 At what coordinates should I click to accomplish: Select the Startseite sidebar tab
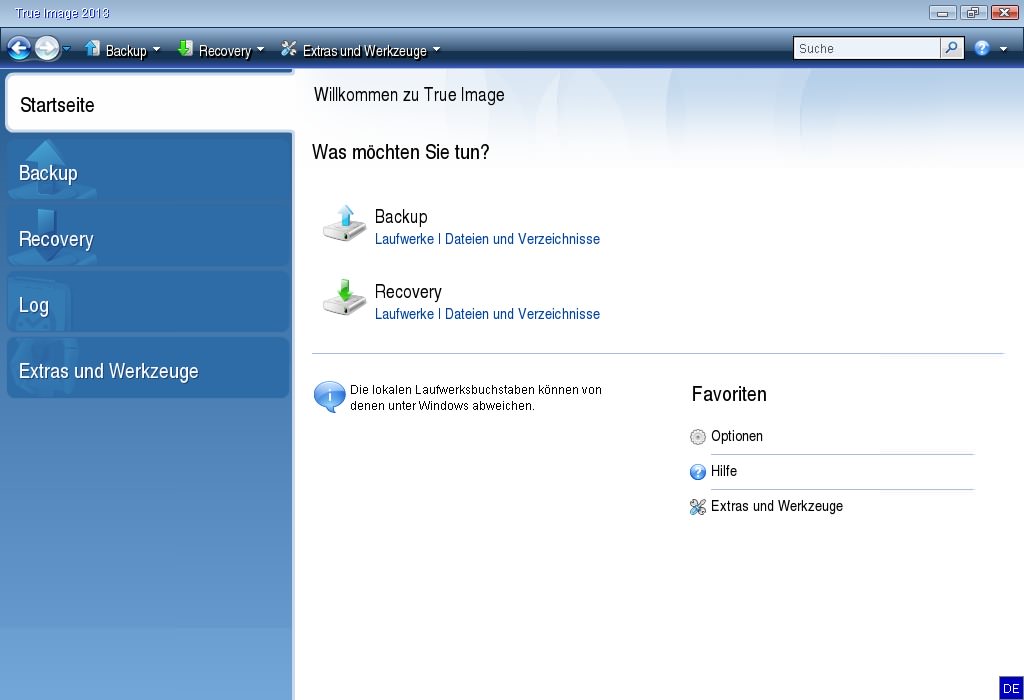[x=150, y=103]
